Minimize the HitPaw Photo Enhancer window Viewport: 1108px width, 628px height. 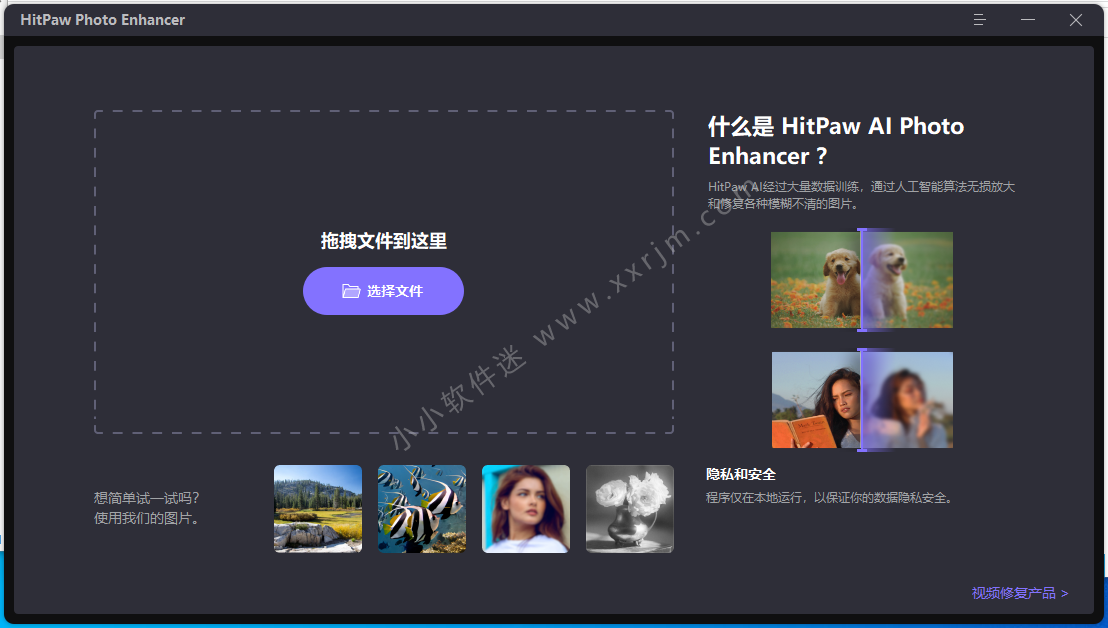pyautogui.click(x=1027, y=20)
